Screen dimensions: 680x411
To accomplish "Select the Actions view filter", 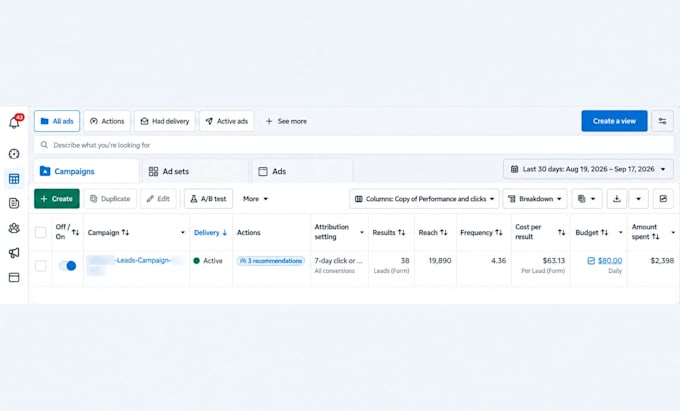I will (107, 121).
